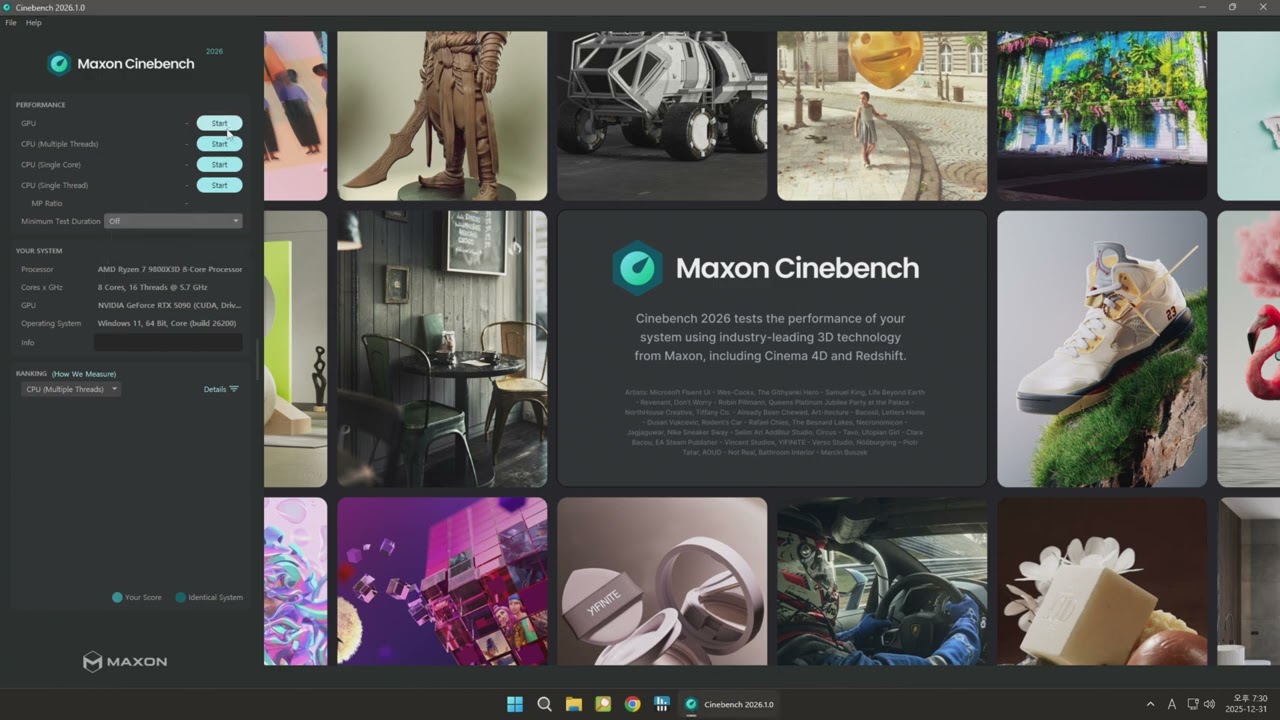The width and height of the screenshot is (1280, 720).
Task: Select the colorful swirls thumbnail
Action: click(295, 581)
